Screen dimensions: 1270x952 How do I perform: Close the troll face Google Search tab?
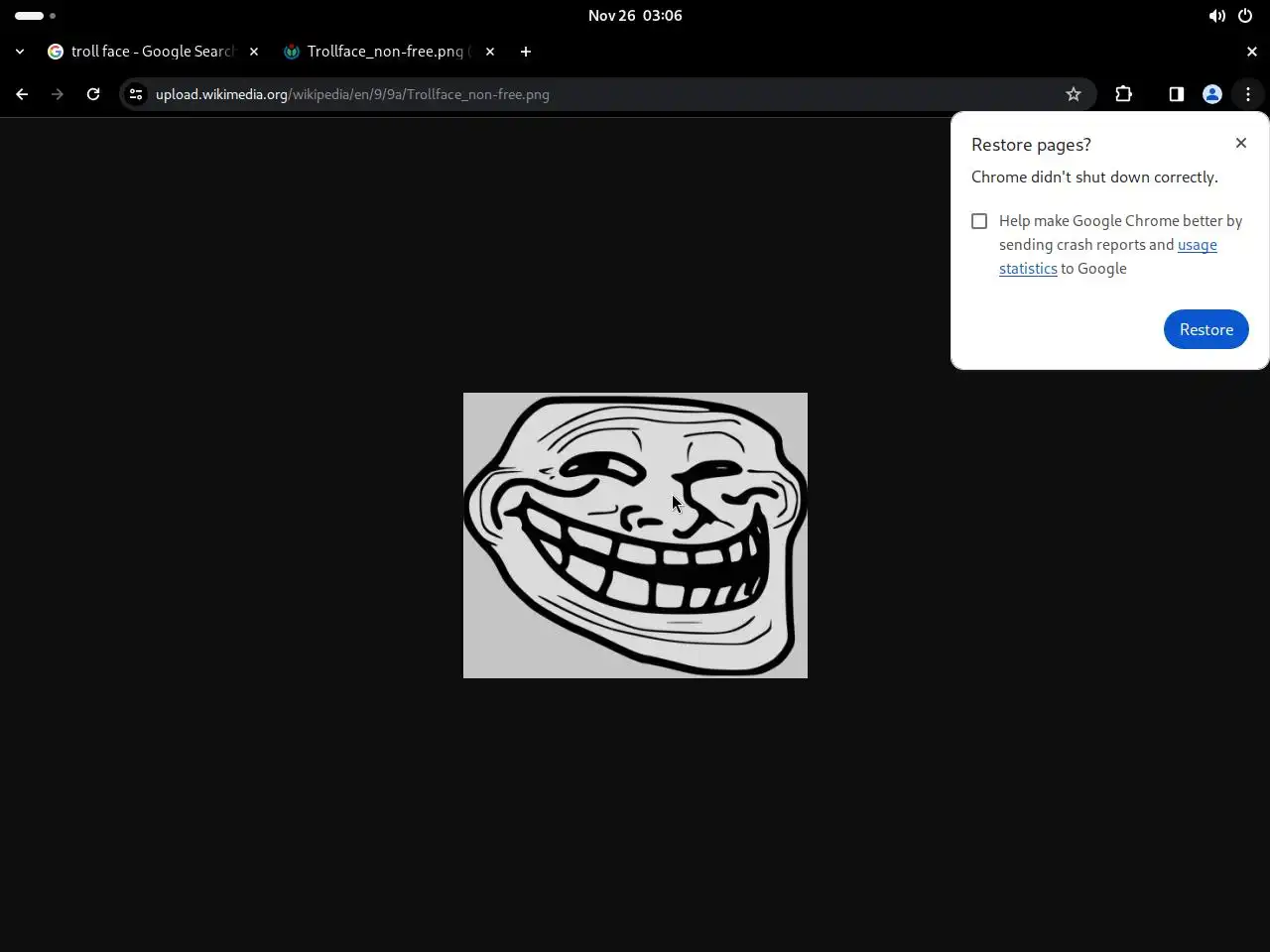254,52
